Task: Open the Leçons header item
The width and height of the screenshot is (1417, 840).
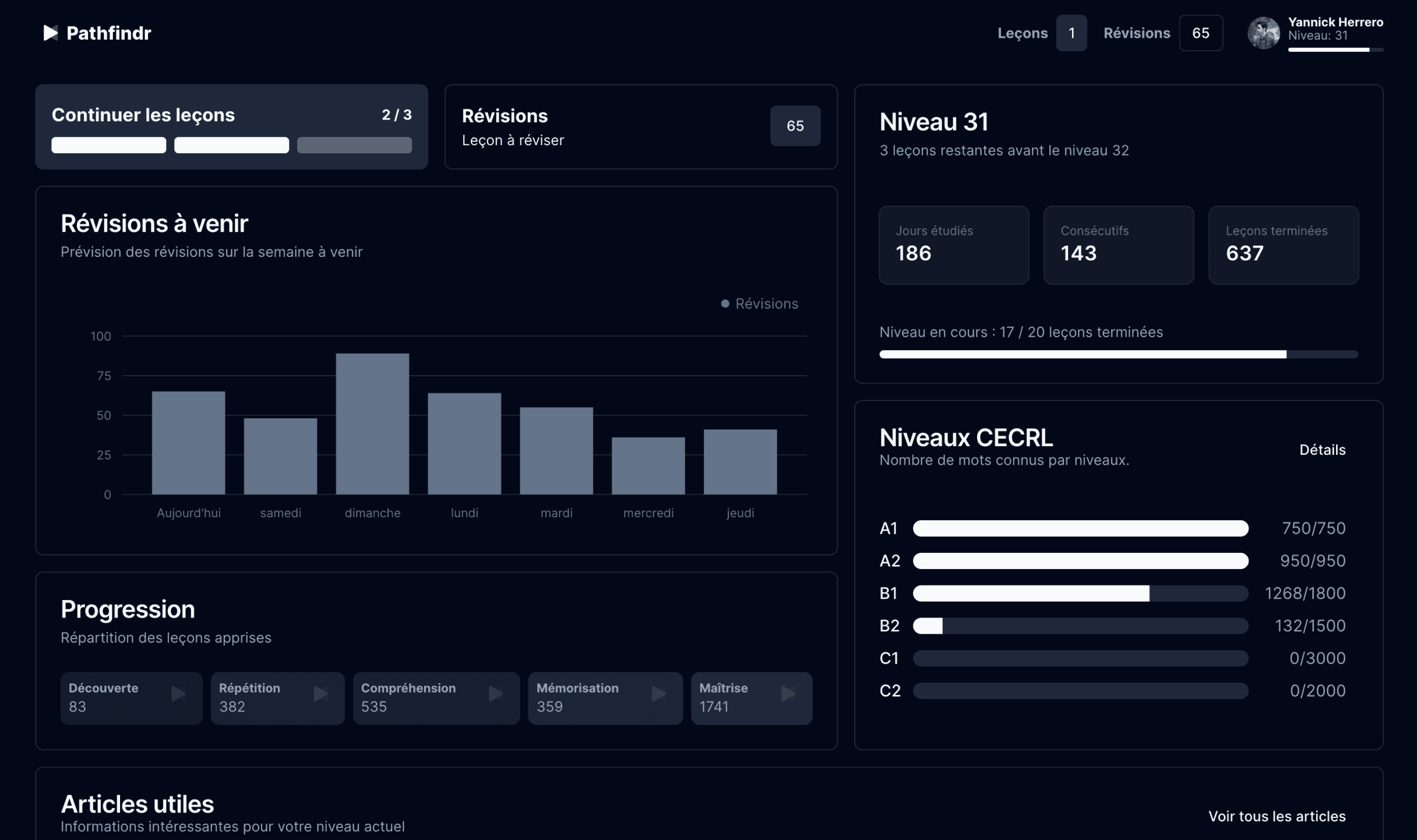Action: [1022, 33]
